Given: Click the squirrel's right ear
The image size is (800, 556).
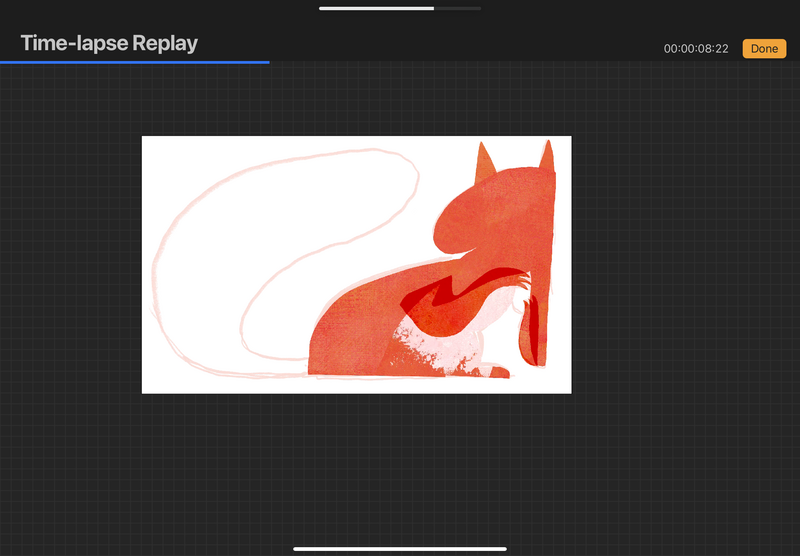Looking at the screenshot, I should tap(546, 160).
